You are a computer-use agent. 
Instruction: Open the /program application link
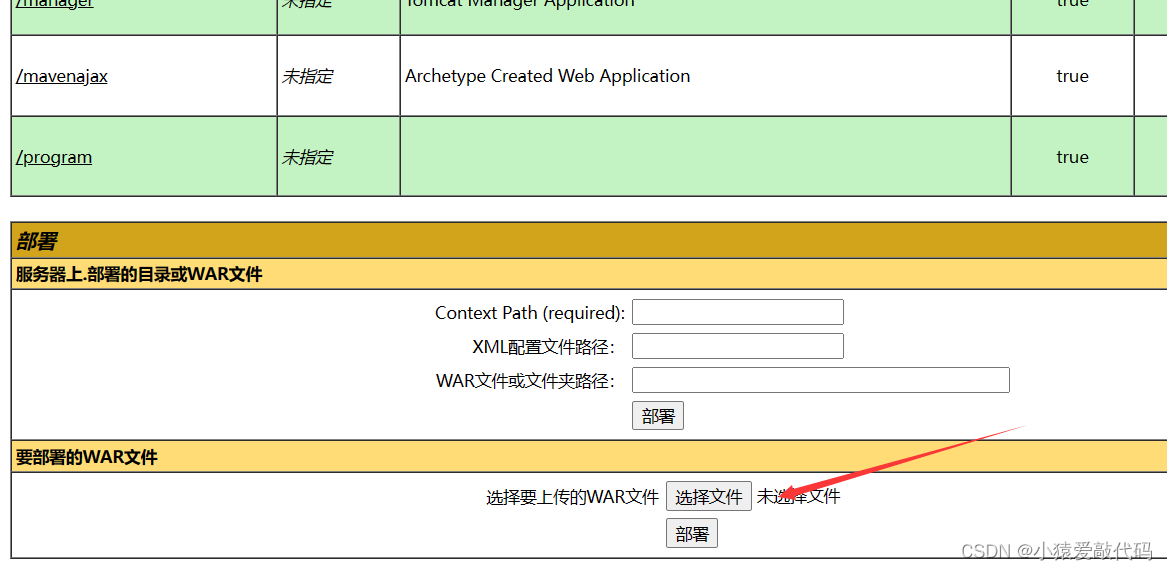click(x=54, y=157)
